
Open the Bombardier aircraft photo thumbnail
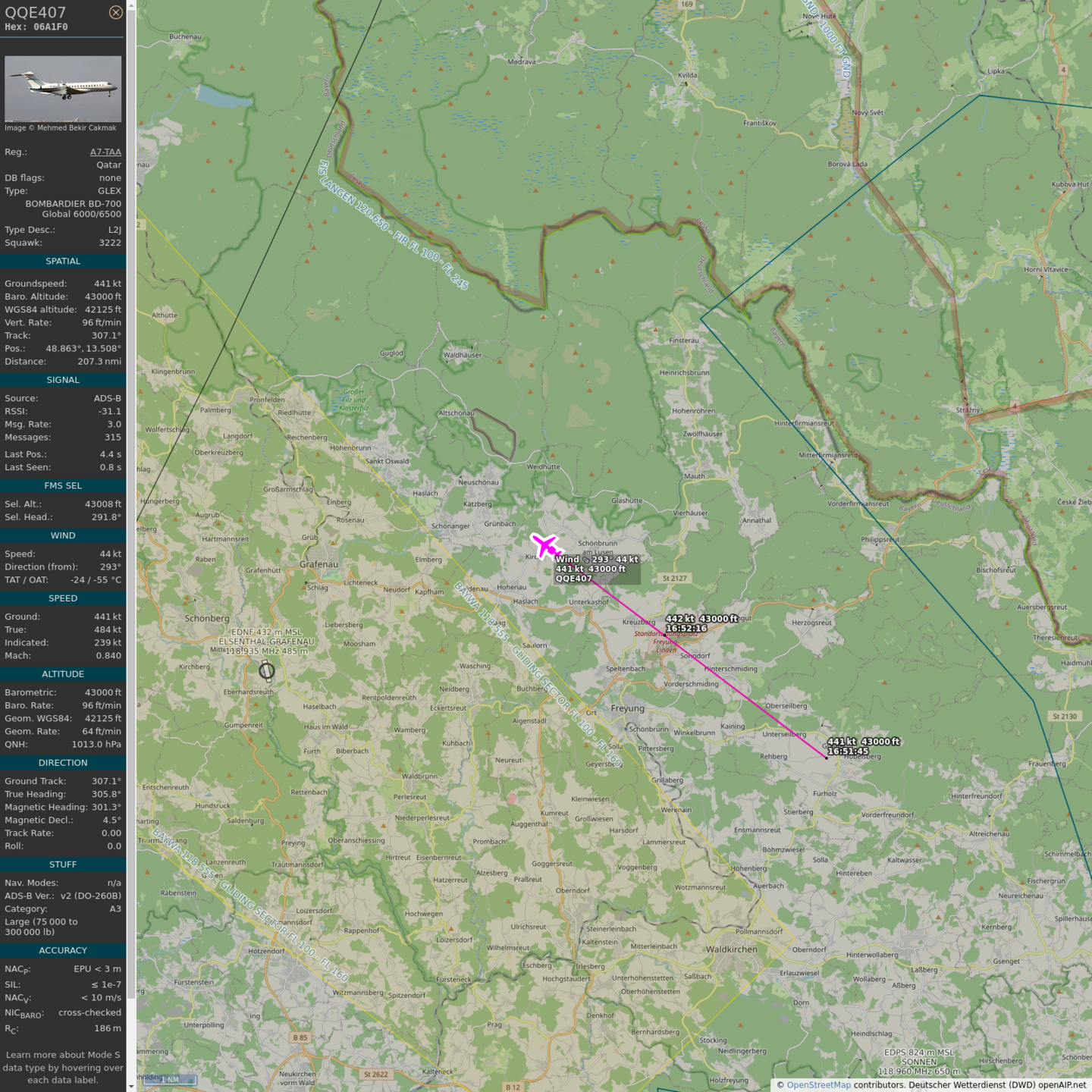[63, 88]
